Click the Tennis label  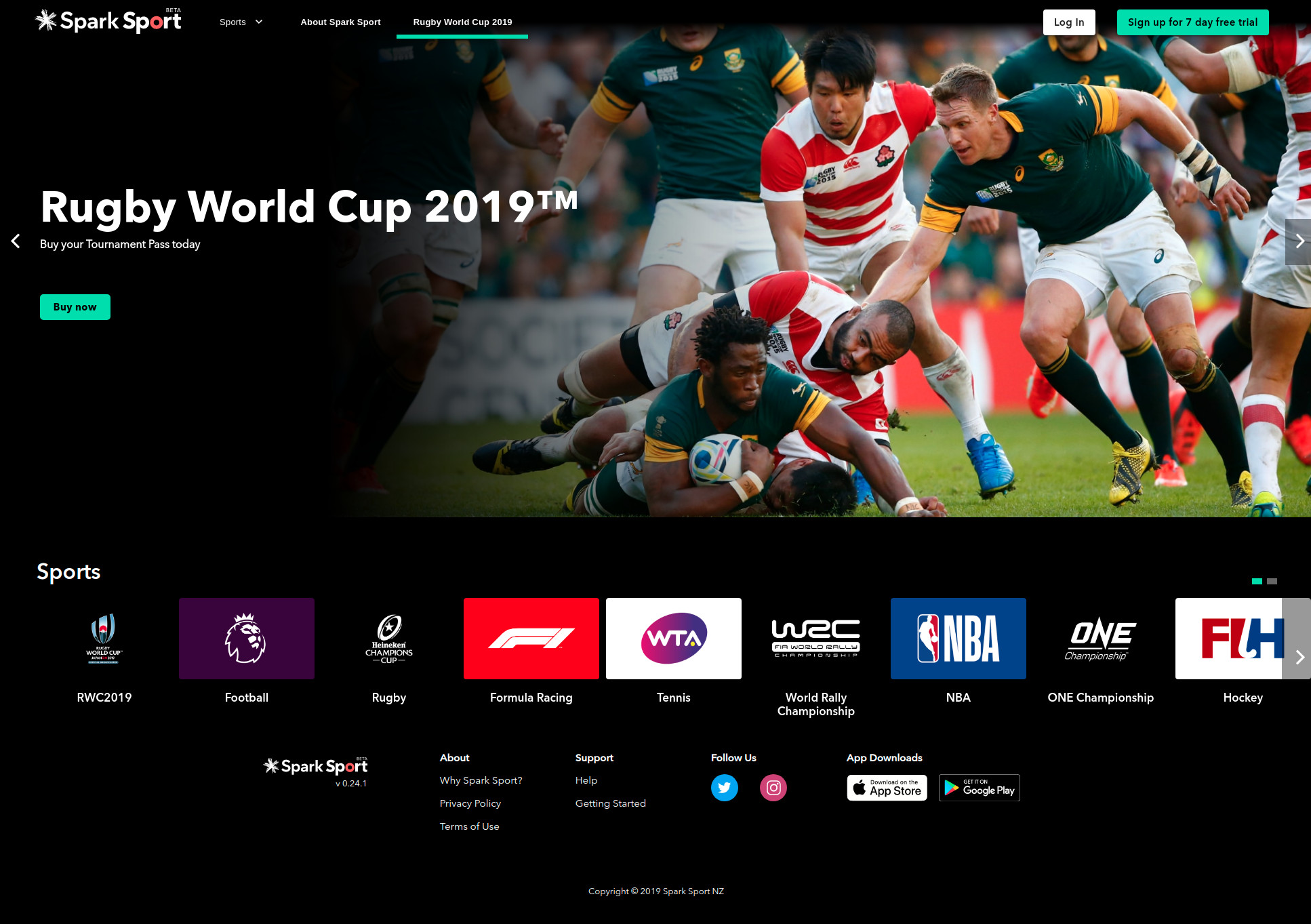coord(674,698)
